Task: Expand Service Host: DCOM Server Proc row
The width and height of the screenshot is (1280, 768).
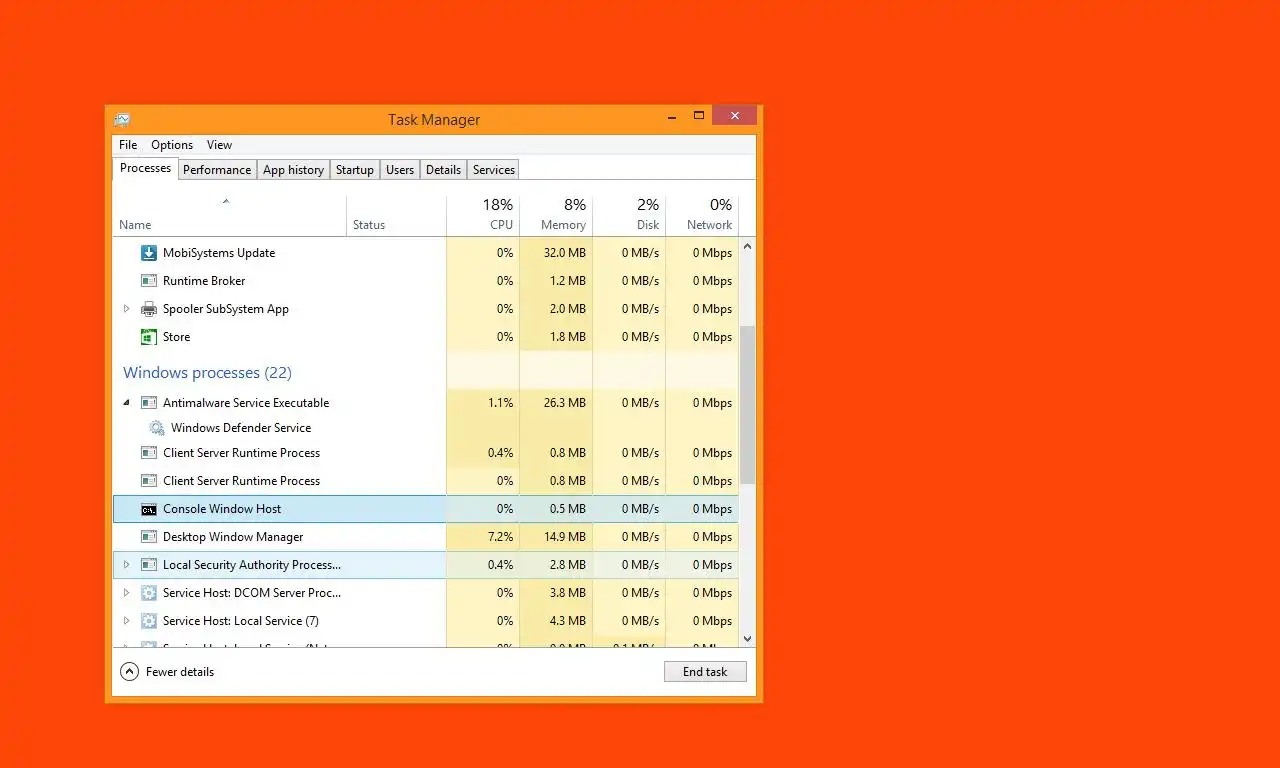Action: pyautogui.click(x=126, y=593)
